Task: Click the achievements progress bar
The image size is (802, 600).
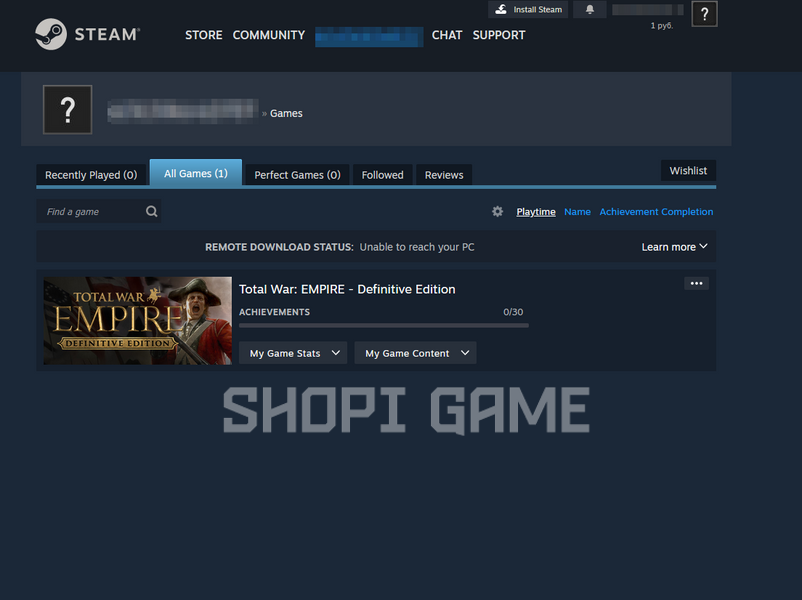Action: click(x=384, y=325)
